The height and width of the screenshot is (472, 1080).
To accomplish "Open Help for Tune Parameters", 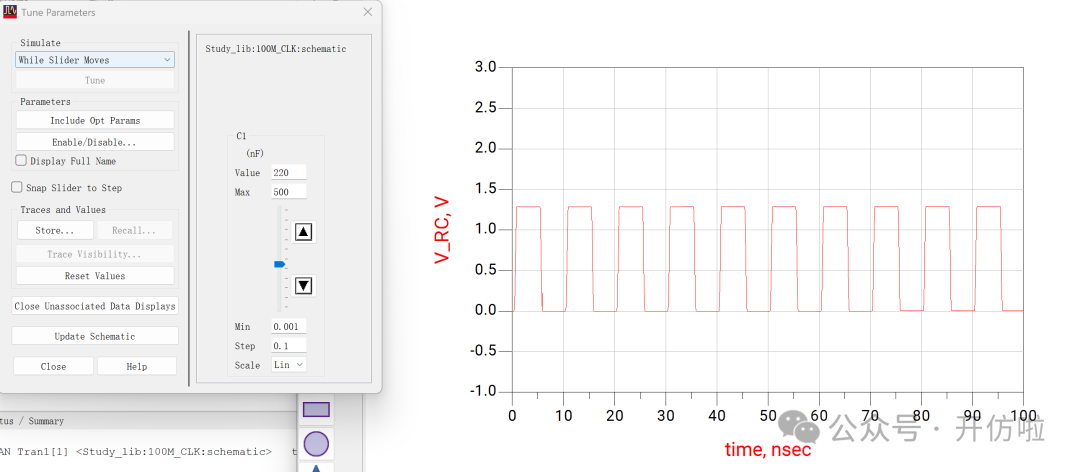I will [x=137, y=366].
